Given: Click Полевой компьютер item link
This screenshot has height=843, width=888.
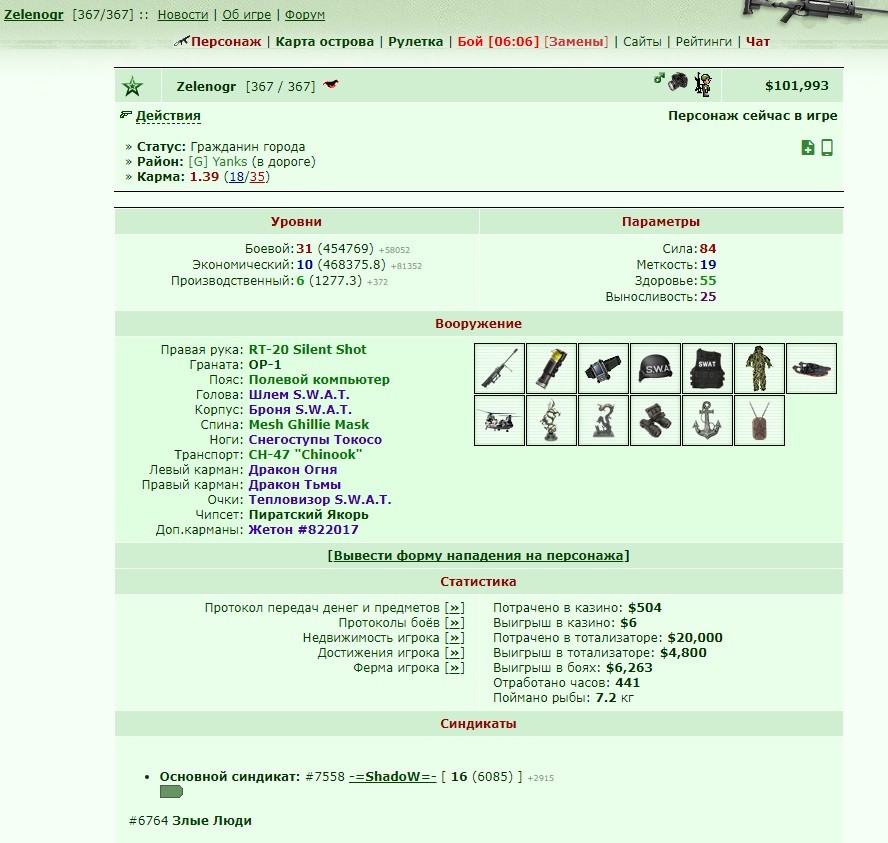Looking at the screenshot, I should tap(319, 379).
